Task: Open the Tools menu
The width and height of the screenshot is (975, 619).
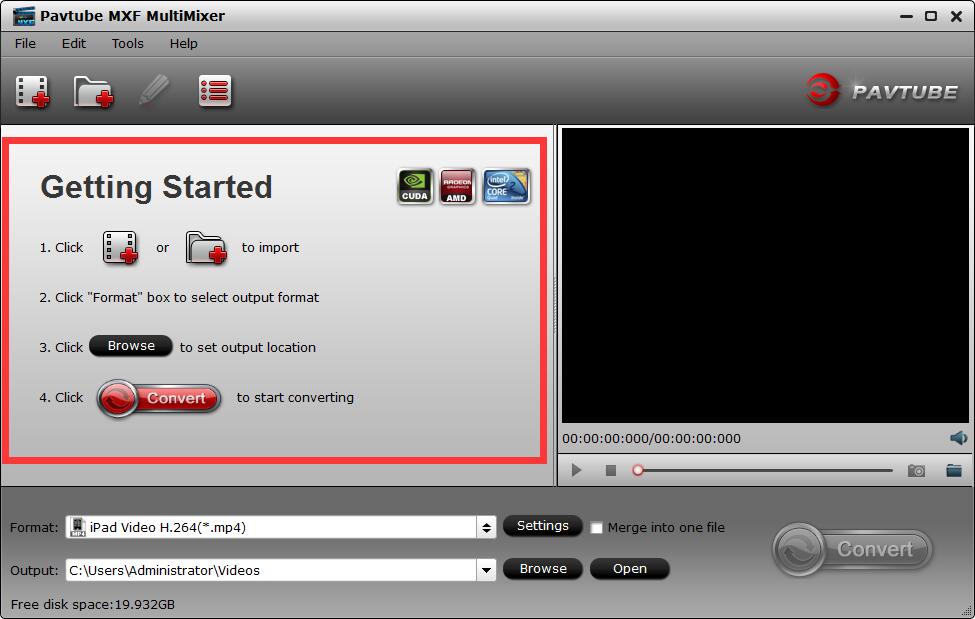Action: coord(127,43)
